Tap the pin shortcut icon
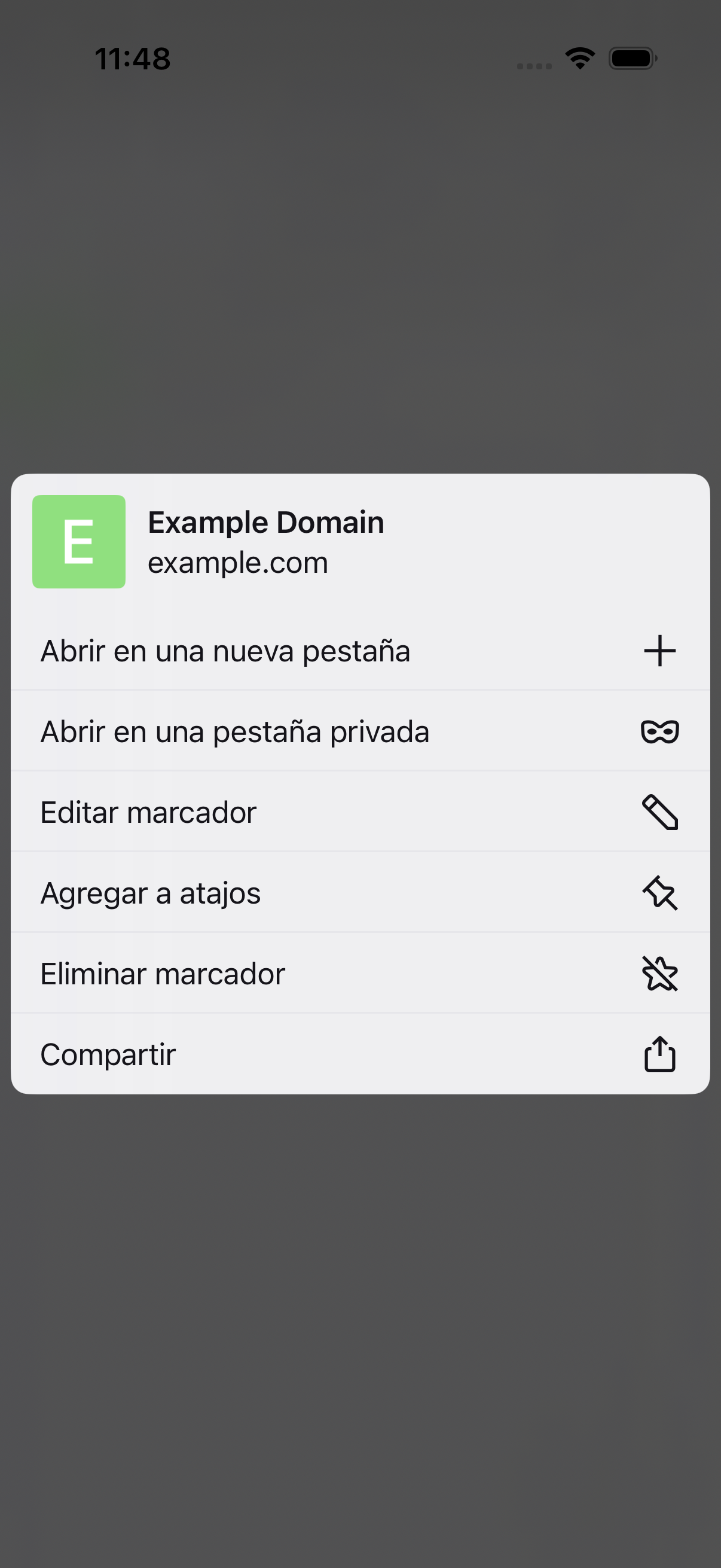The height and width of the screenshot is (1568, 721). click(x=659, y=893)
